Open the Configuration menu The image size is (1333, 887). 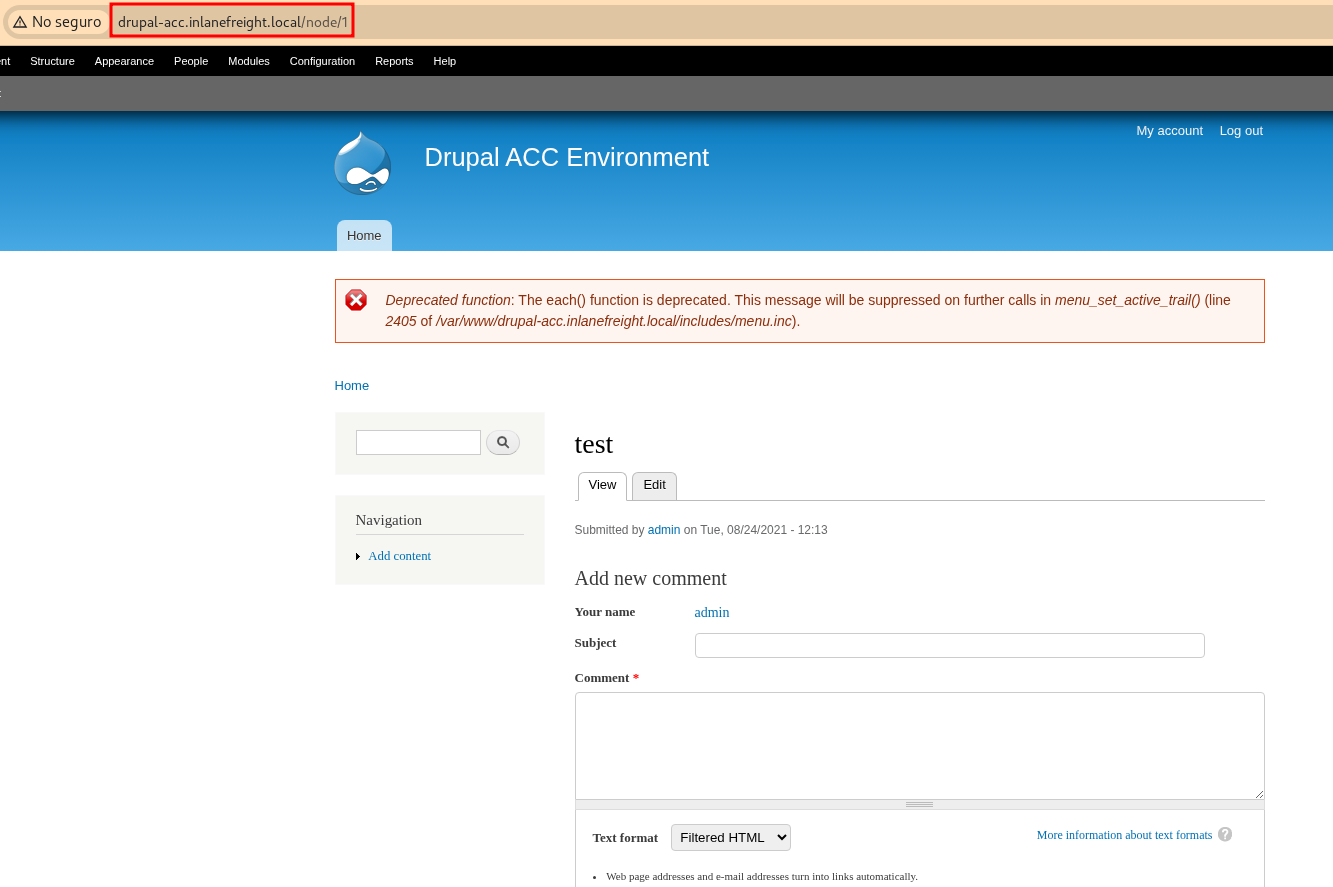click(322, 61)
